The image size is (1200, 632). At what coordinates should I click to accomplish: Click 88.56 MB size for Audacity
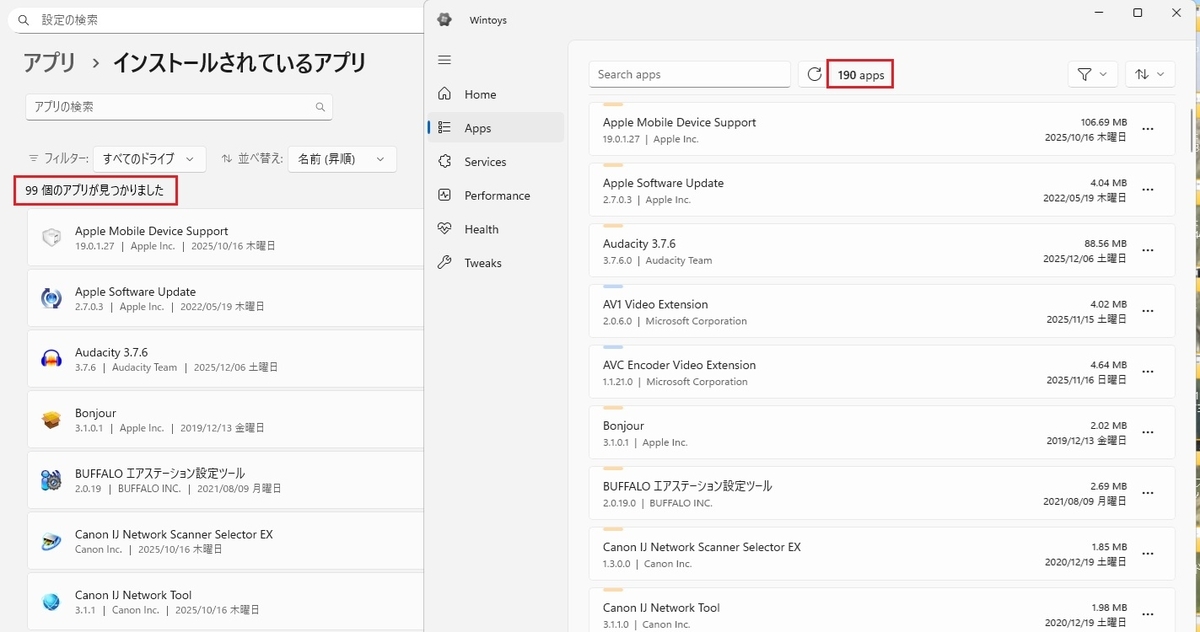(1106, 243)
